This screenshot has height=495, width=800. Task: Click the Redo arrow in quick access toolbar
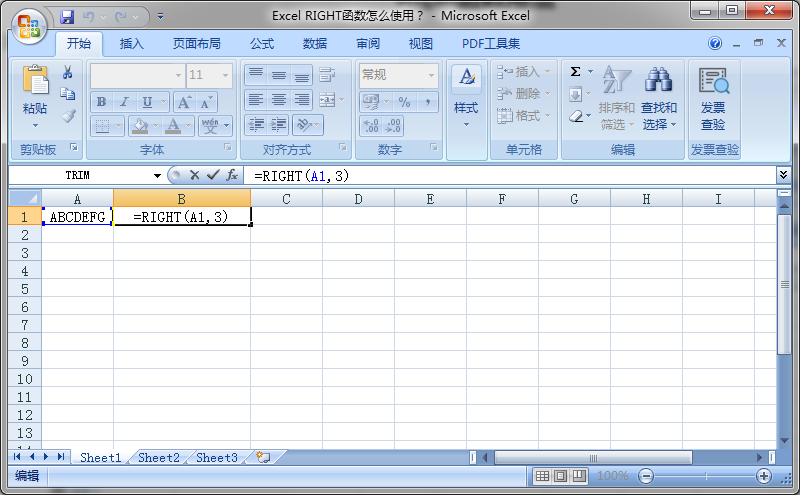tap(121, 17)
